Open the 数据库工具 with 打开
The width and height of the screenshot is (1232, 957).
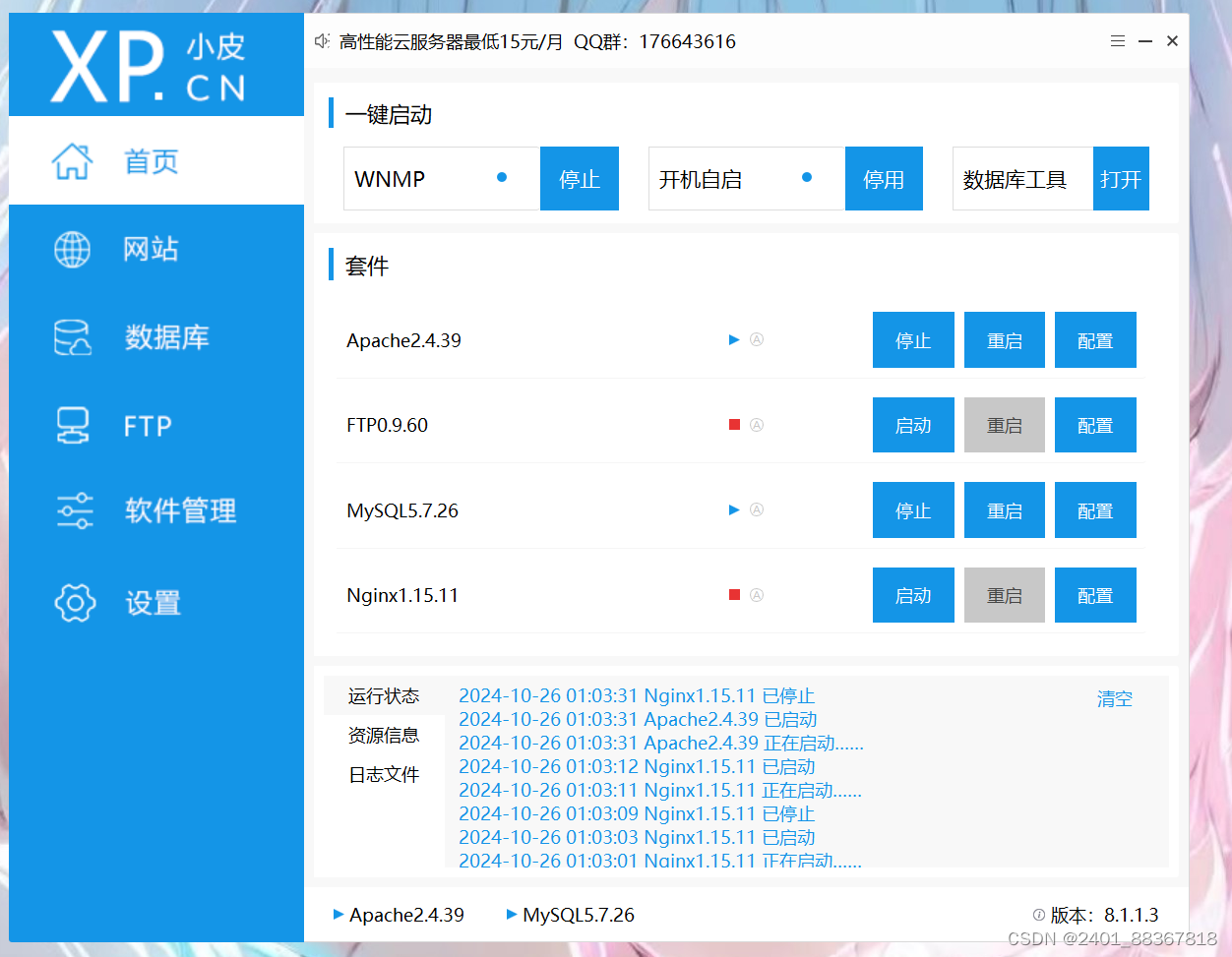1121,179
